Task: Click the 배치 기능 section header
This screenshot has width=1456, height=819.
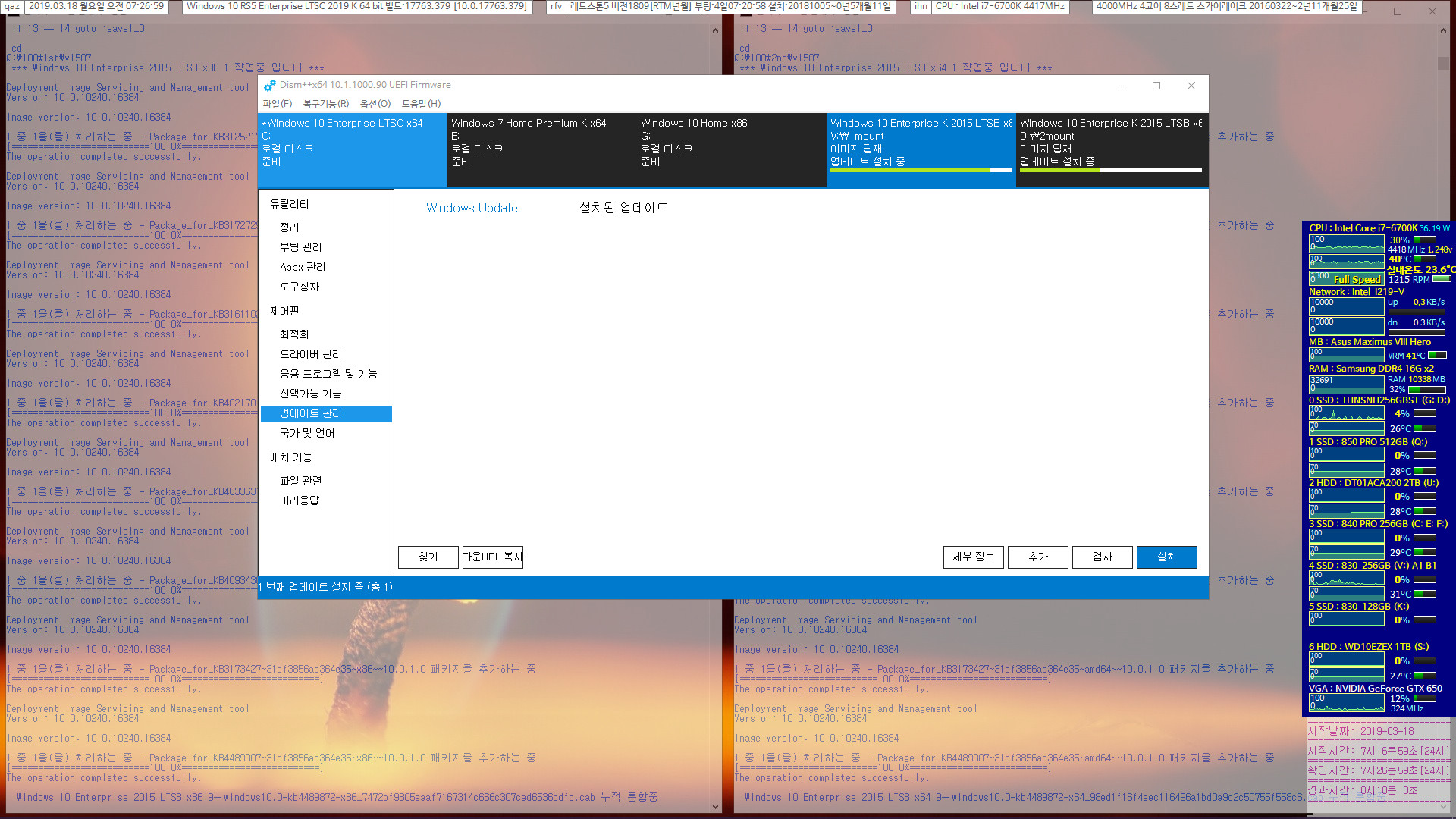Action: [x=291, y=457]
